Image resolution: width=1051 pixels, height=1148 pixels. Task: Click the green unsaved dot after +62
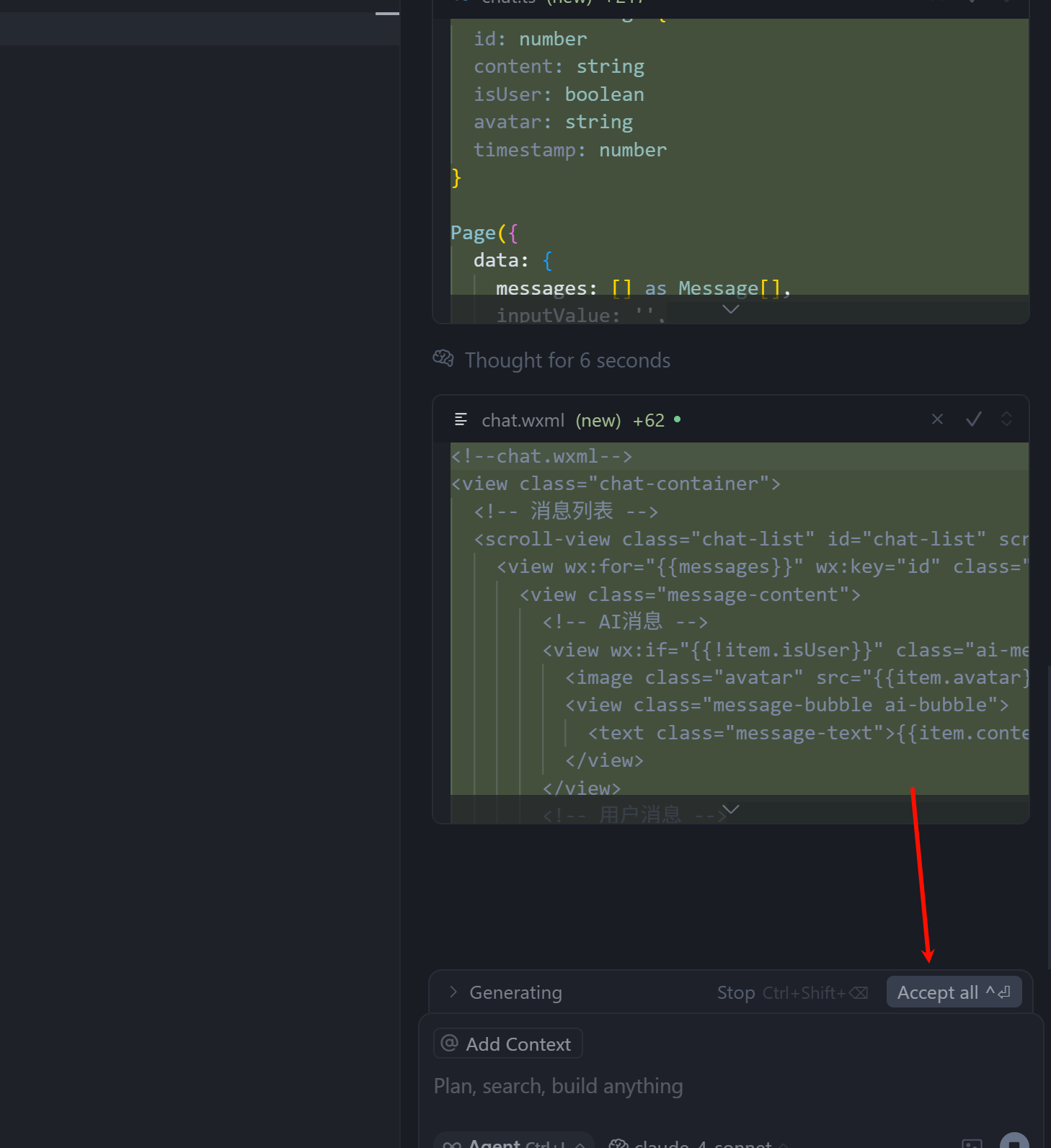click(677, 419)
